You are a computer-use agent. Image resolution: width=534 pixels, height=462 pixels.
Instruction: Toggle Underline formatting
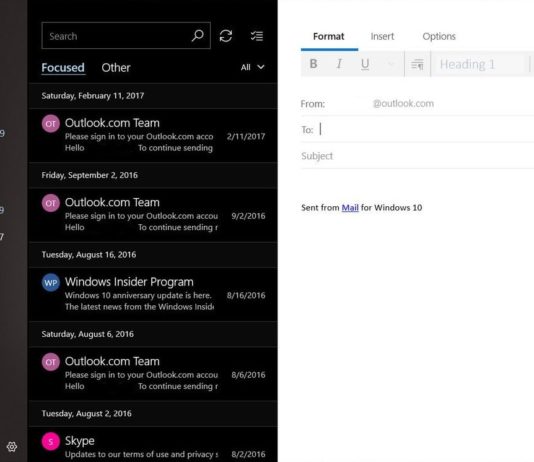click(365, 64)
